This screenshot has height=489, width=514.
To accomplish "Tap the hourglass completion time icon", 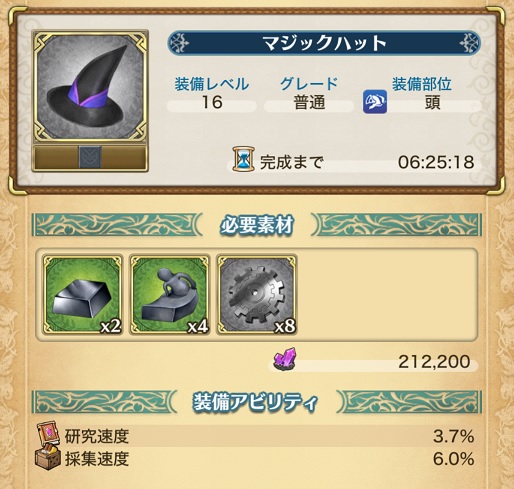I will coord(244,159).
